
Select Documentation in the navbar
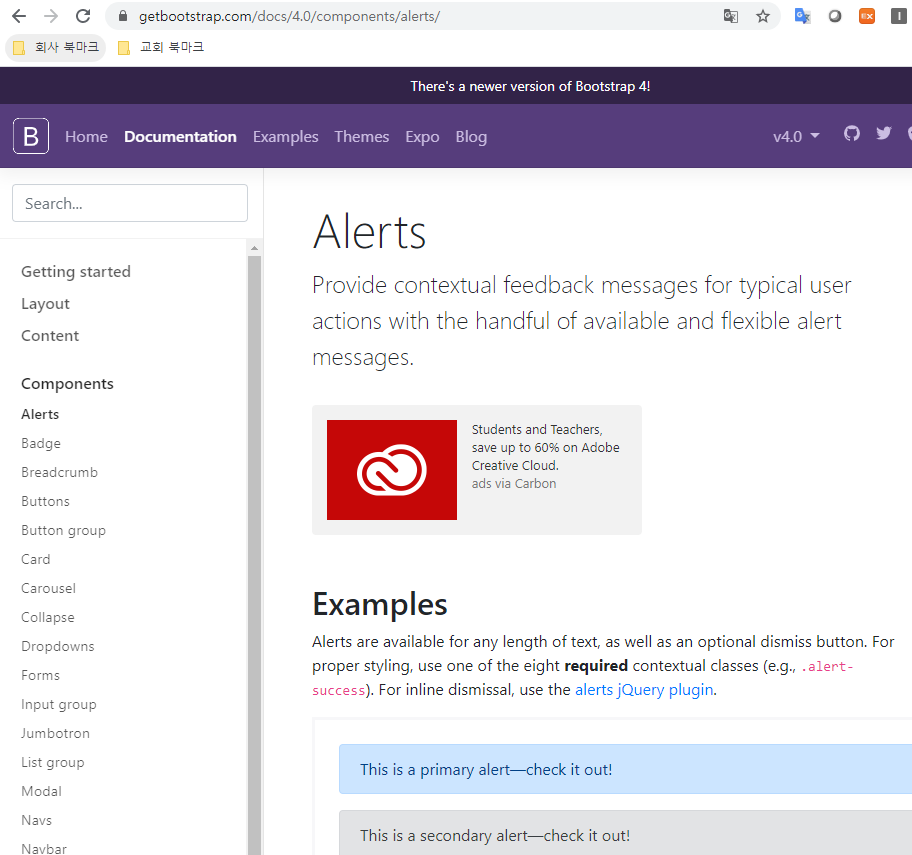(x=180, y=137)
